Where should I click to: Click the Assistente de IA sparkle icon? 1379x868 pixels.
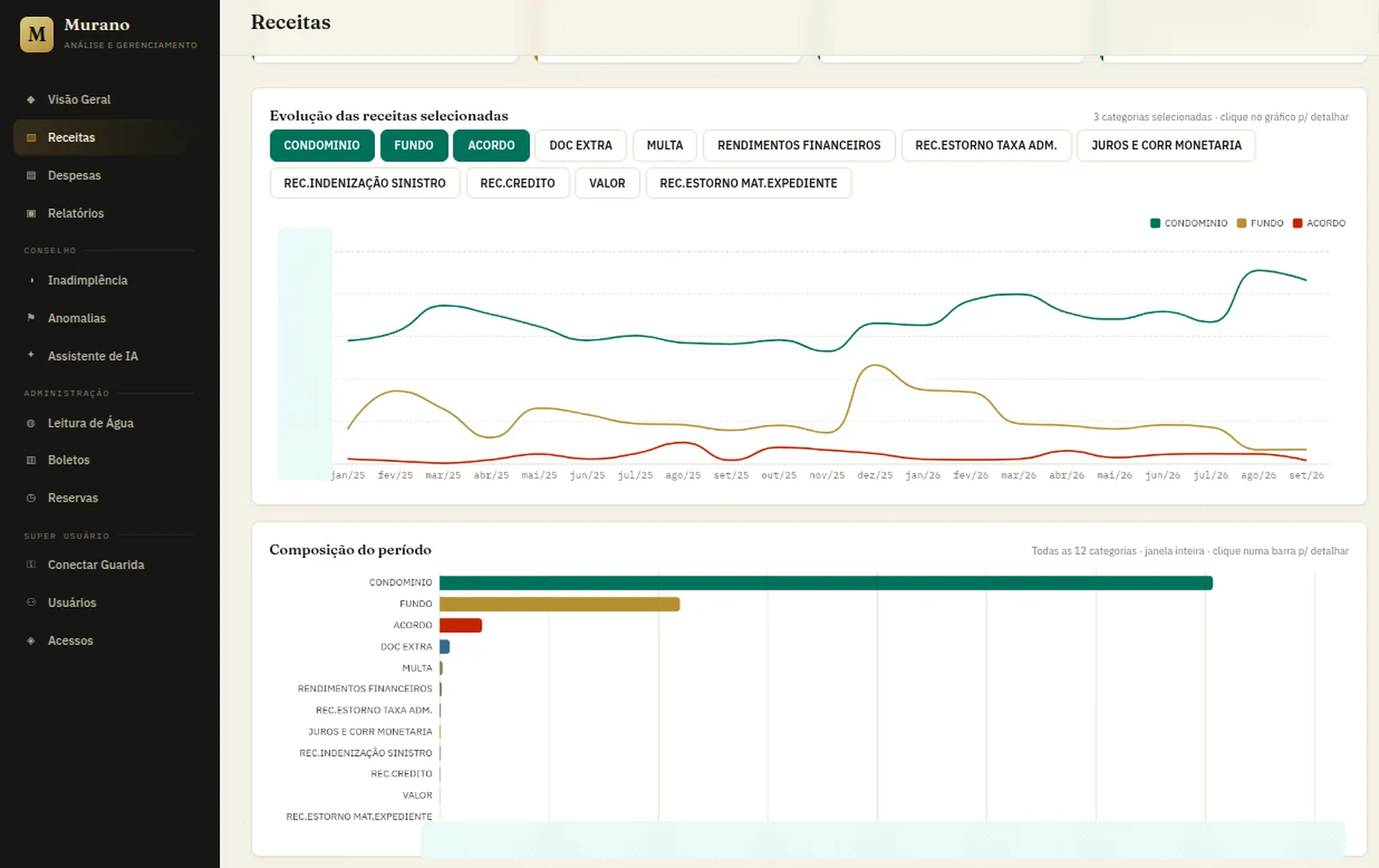tap(31, 355)
